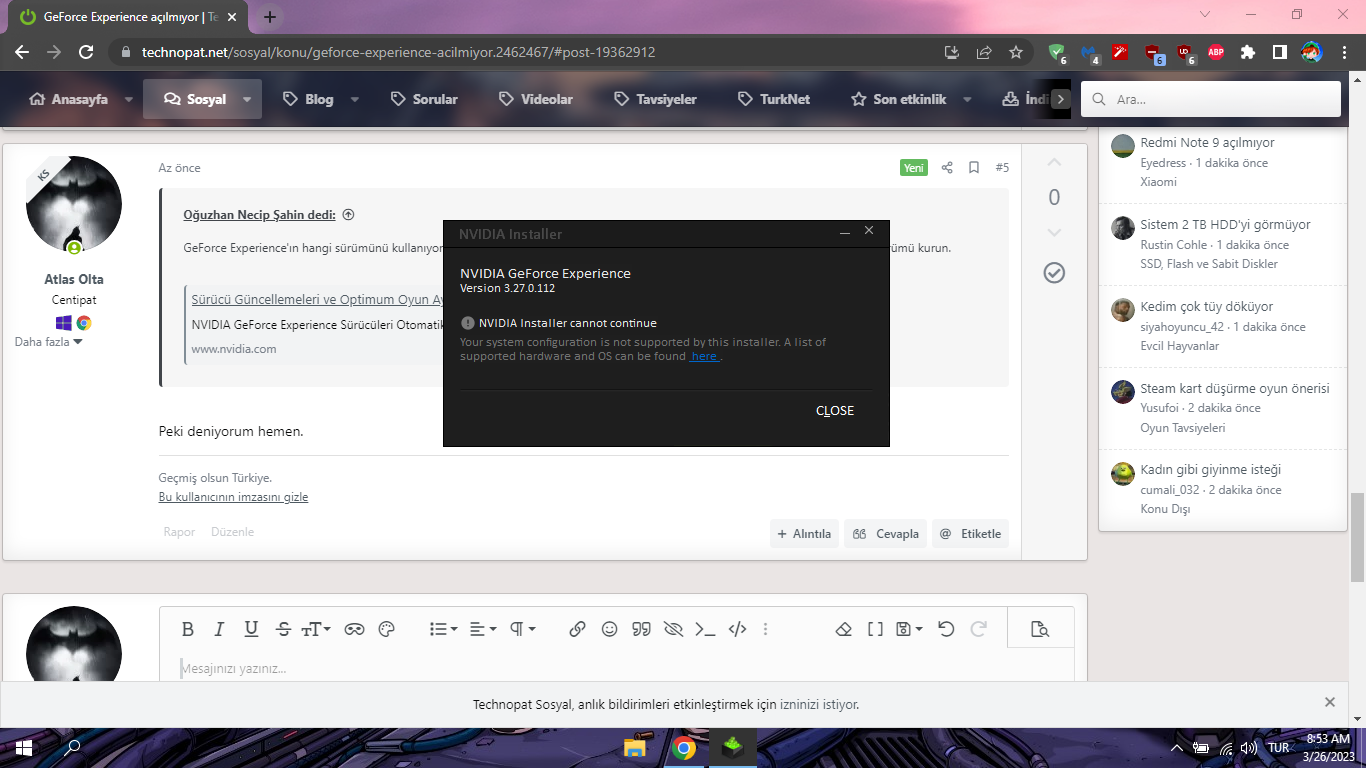Upvote the post with the up arrow
The width and height of the screenshot is (1366, 768).
1054,162
